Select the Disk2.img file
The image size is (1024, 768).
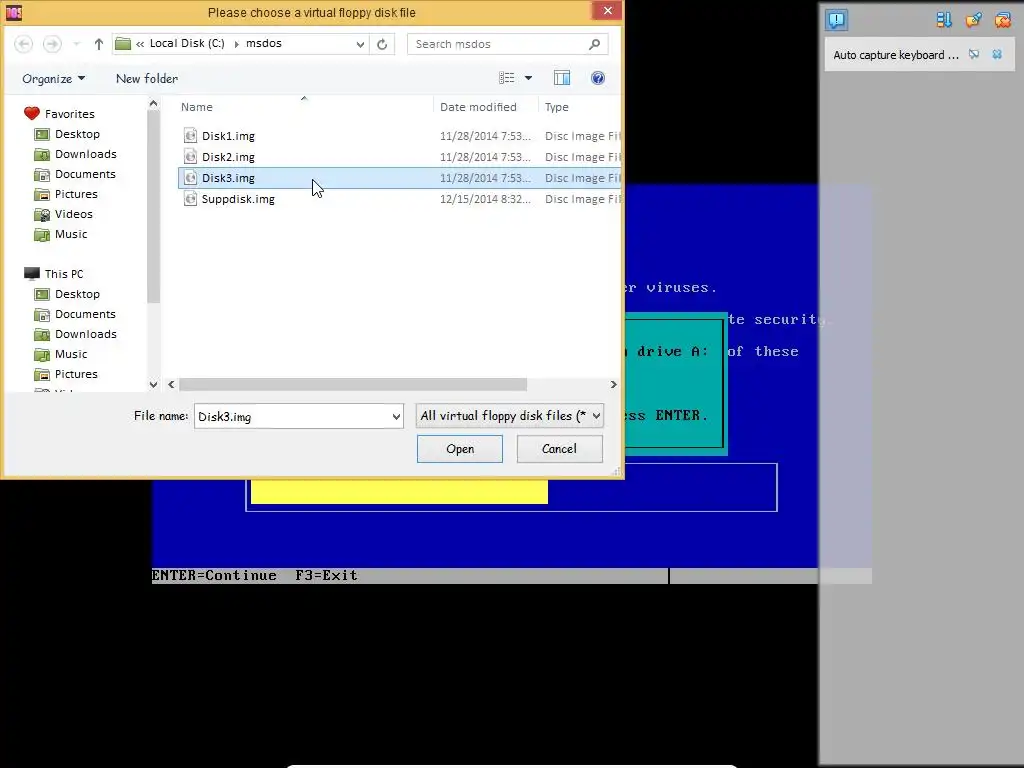pos(400,157)
